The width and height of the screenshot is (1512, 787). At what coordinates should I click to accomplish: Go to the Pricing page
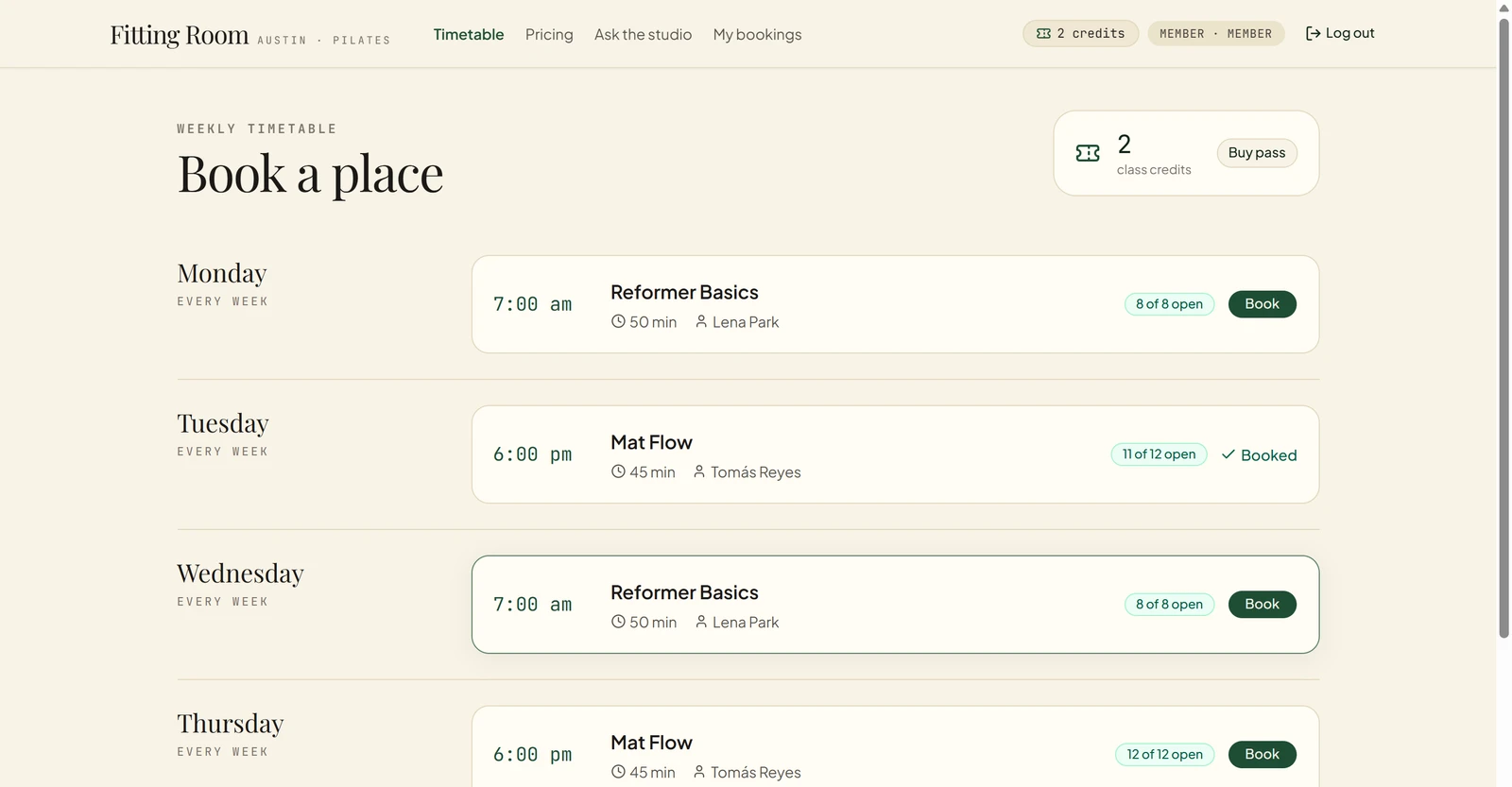pyautogui.click(x=549, y=34)
